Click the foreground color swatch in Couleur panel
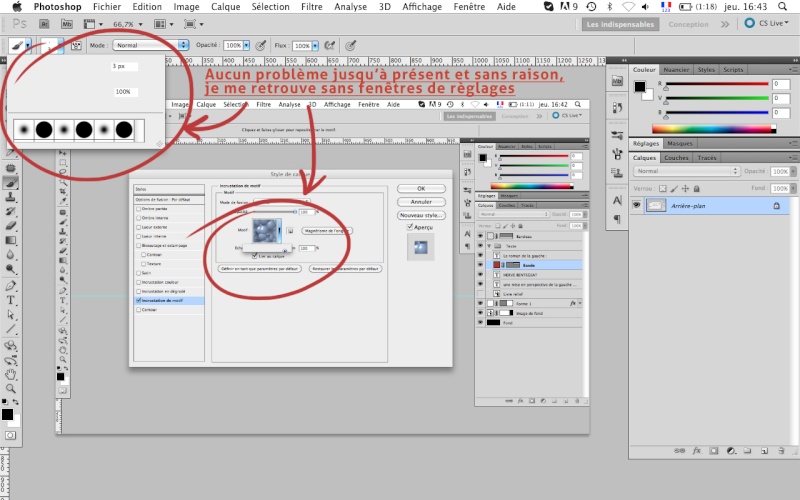This screenshot has width=800, height=500. point(639,86)
